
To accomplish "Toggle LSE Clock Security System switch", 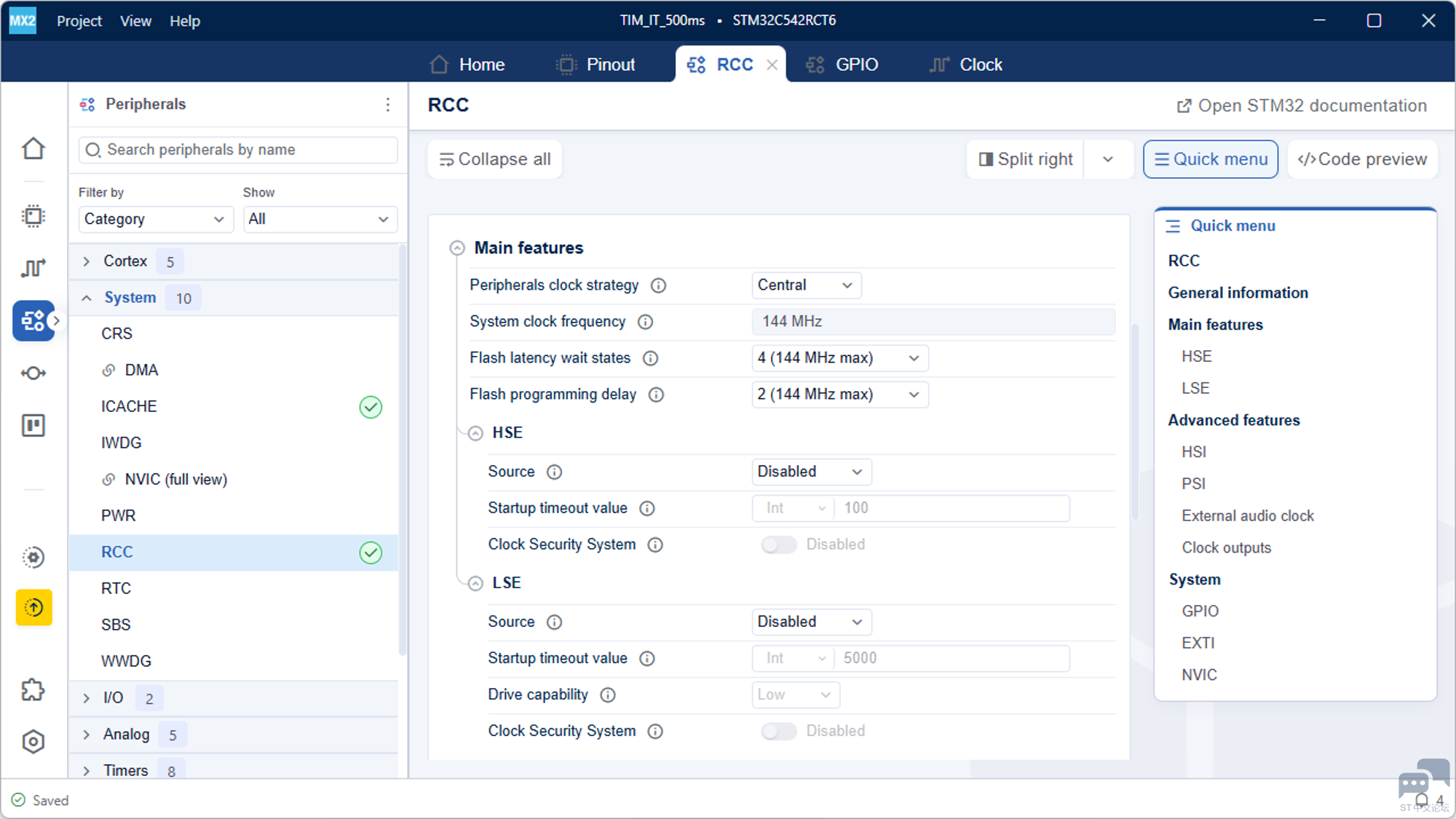I will click(x=778, y=731).
